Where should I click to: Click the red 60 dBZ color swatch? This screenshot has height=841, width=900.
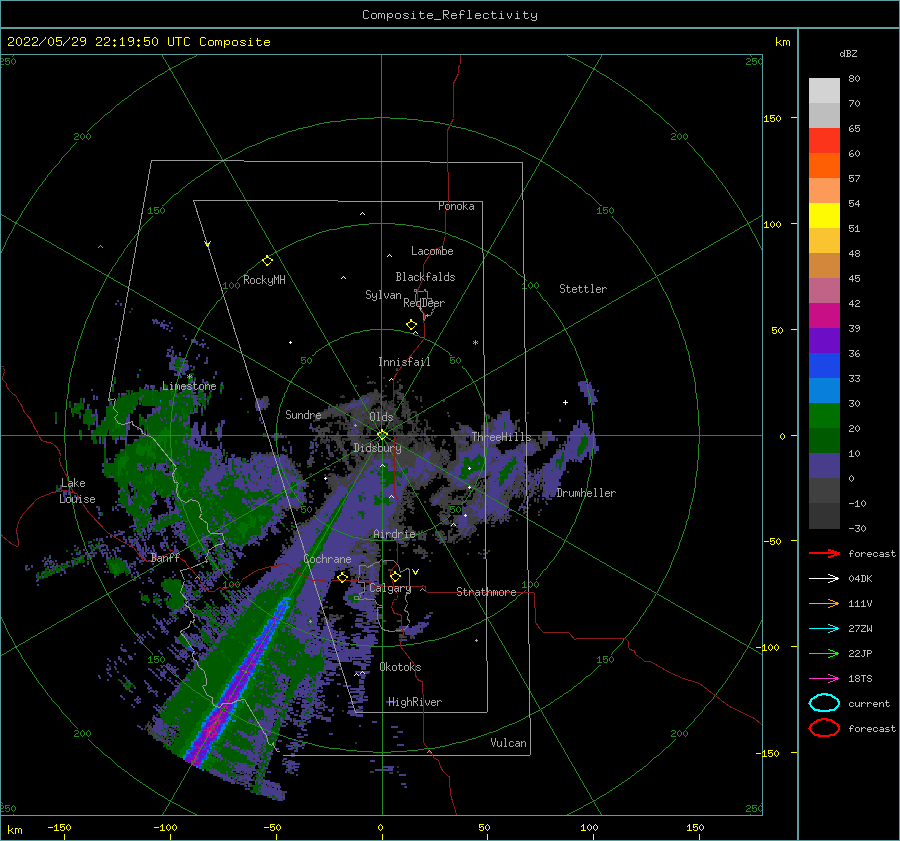point(824,141)
